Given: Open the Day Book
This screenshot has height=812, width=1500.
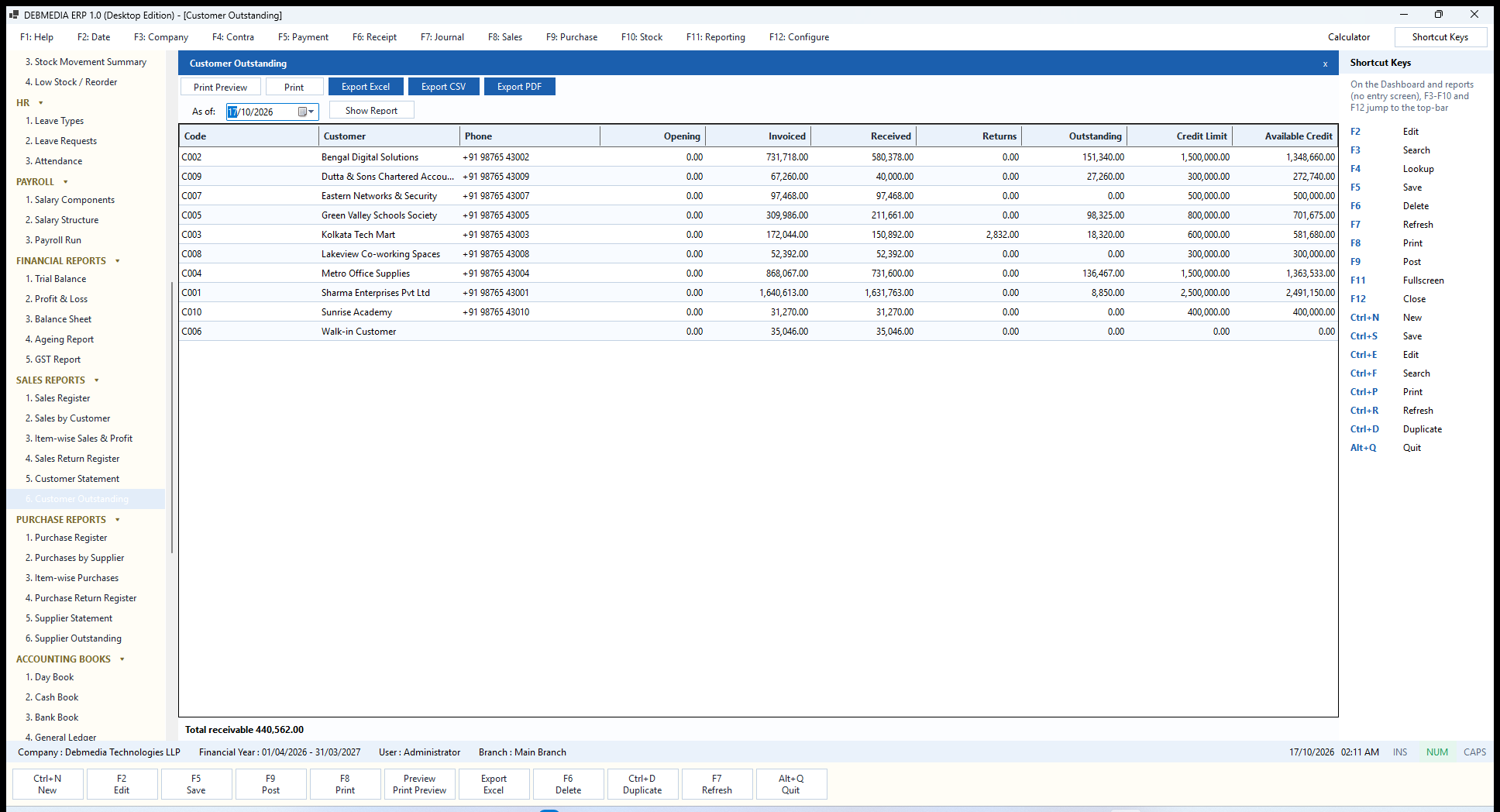Looking at the screenshot, I should 50,677.
